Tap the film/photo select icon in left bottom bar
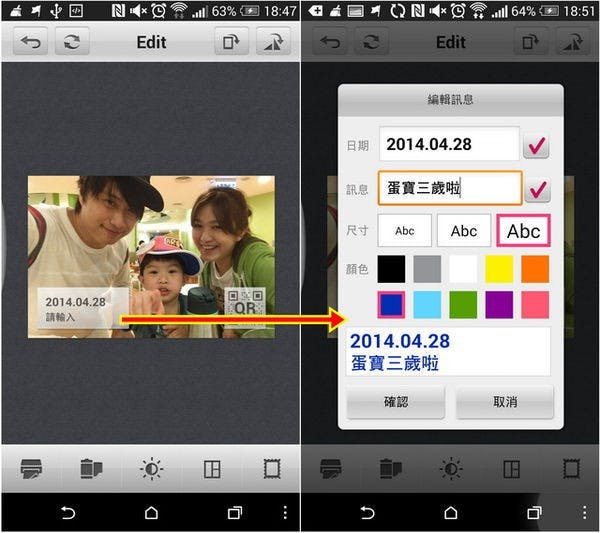The height and width of the screenshot is (533, 600). point(91,469)
